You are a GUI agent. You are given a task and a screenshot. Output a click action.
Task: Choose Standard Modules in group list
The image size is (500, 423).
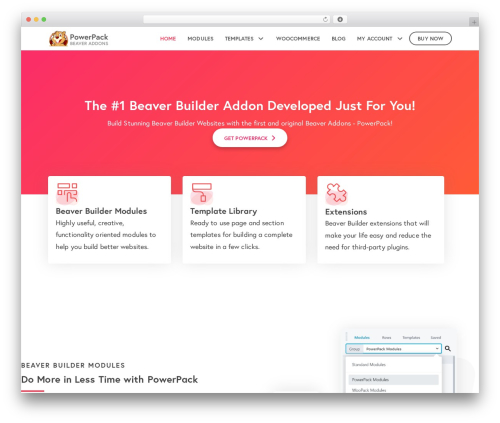(x=369, y=365)
